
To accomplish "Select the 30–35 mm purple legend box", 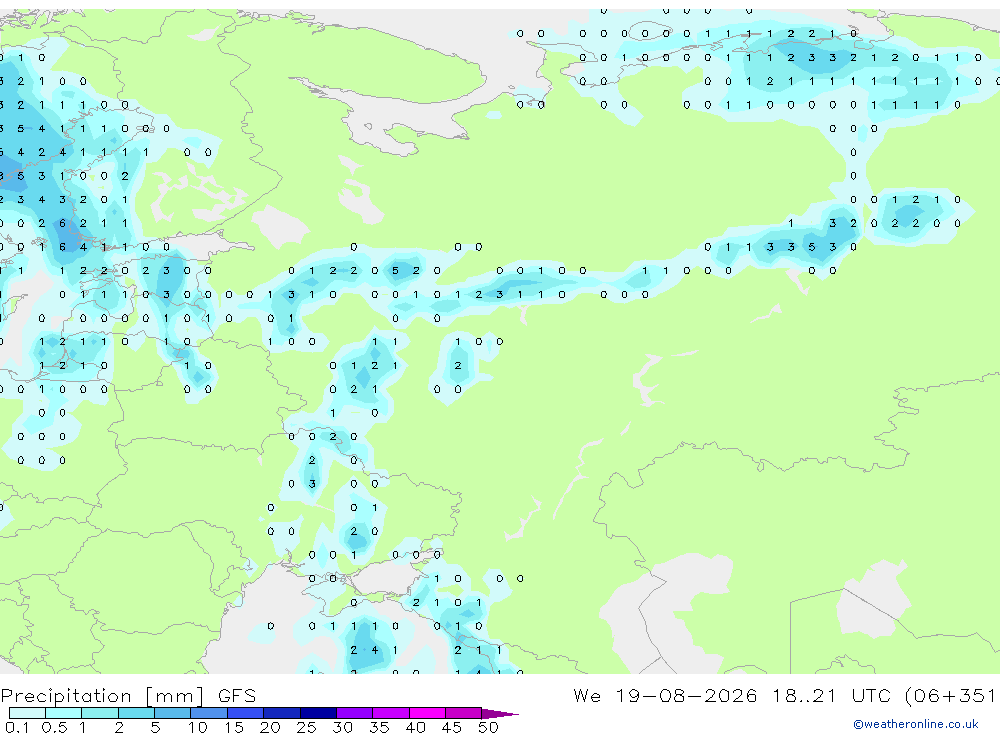I will [x=355, y=713].
